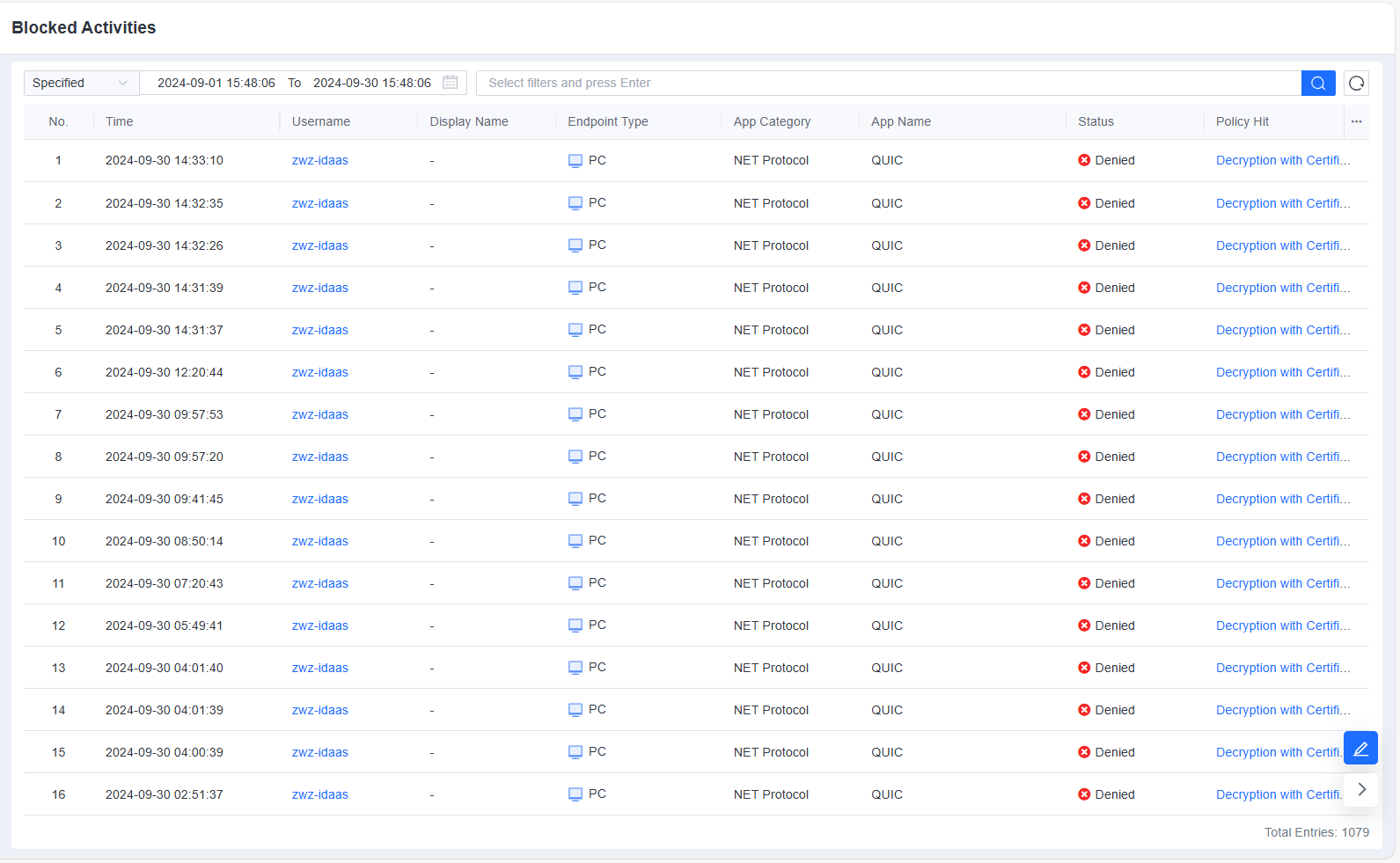Click Denied status text in row 7

[1115, 414]
